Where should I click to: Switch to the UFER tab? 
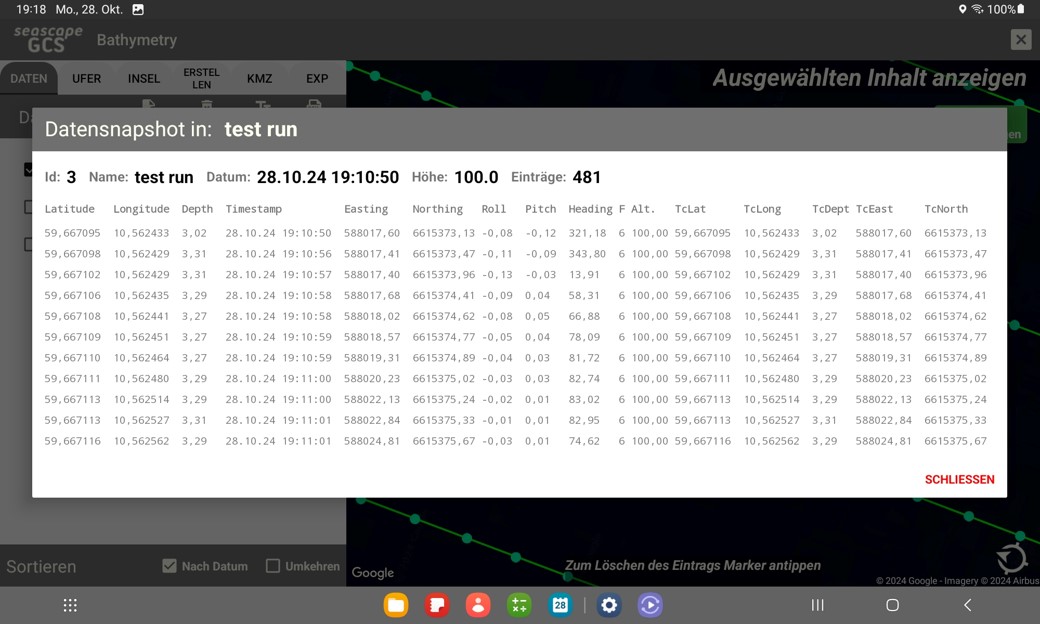(x=86, y=78)
